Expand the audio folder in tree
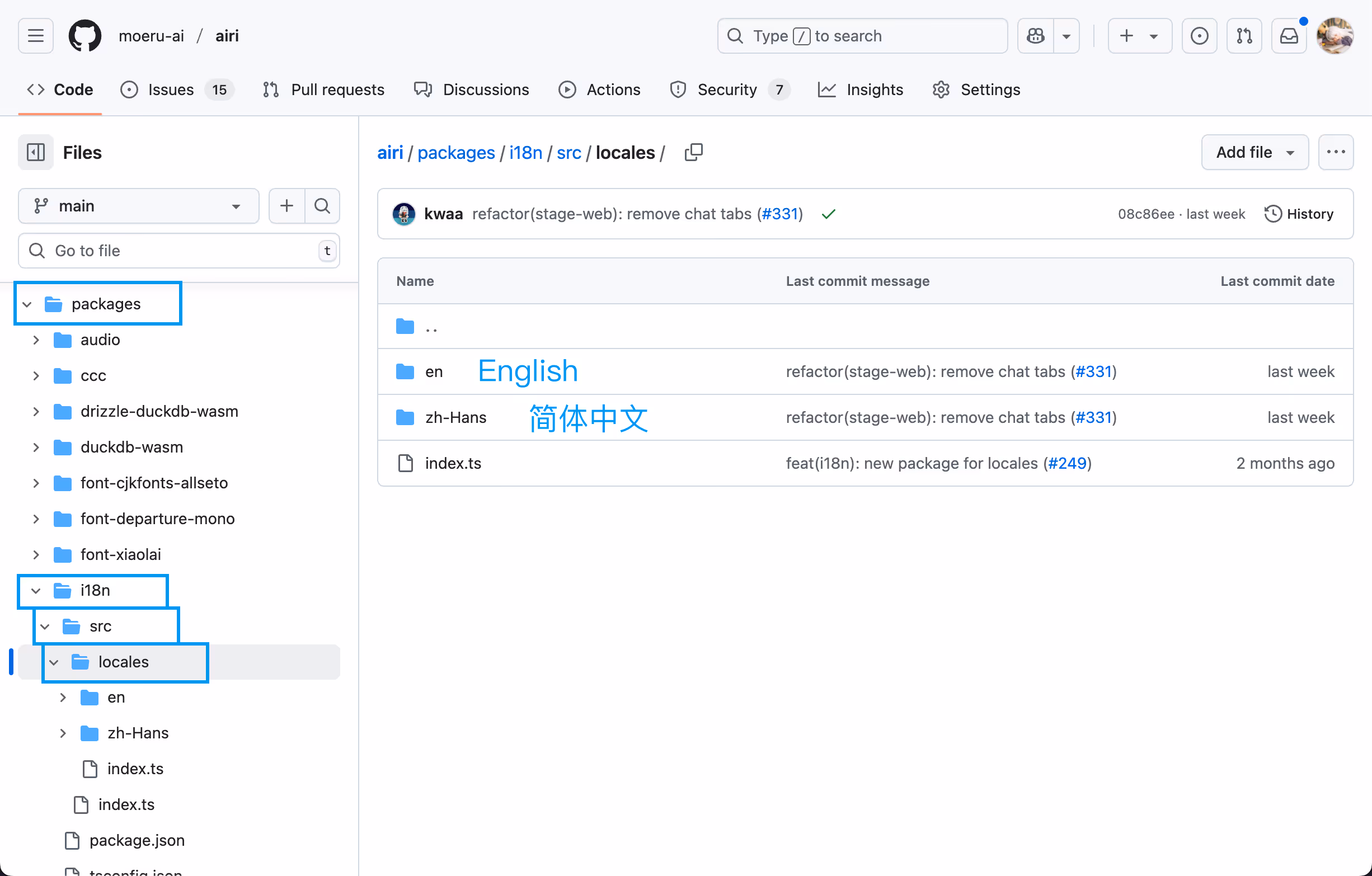1372x876 pixels. click(36, 340)
